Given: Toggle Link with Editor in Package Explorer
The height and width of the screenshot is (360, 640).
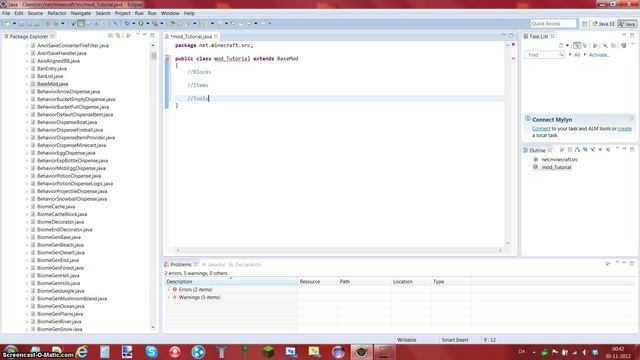Looking at the screenshot, I should [x=118, y=36].
